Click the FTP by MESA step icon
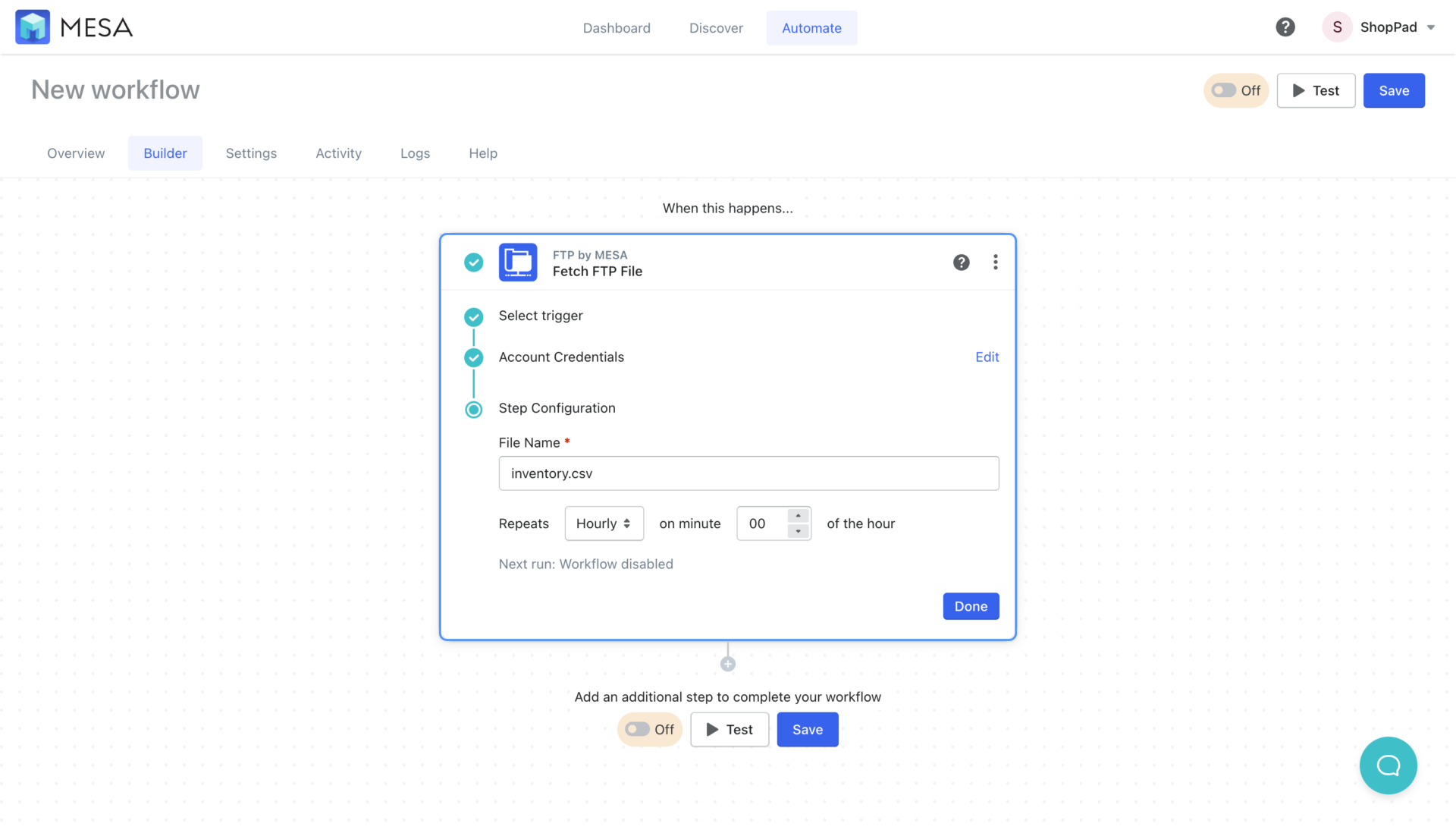Viewport: 1456px width, 833px height. 518,262
